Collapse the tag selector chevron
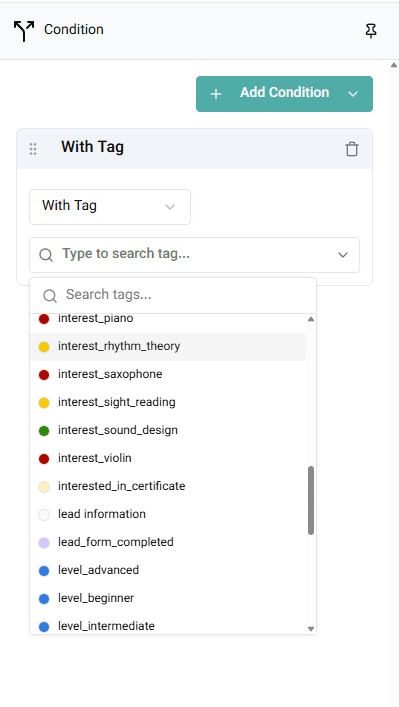Viewport: 399px width, 707px height. (343, 255)
